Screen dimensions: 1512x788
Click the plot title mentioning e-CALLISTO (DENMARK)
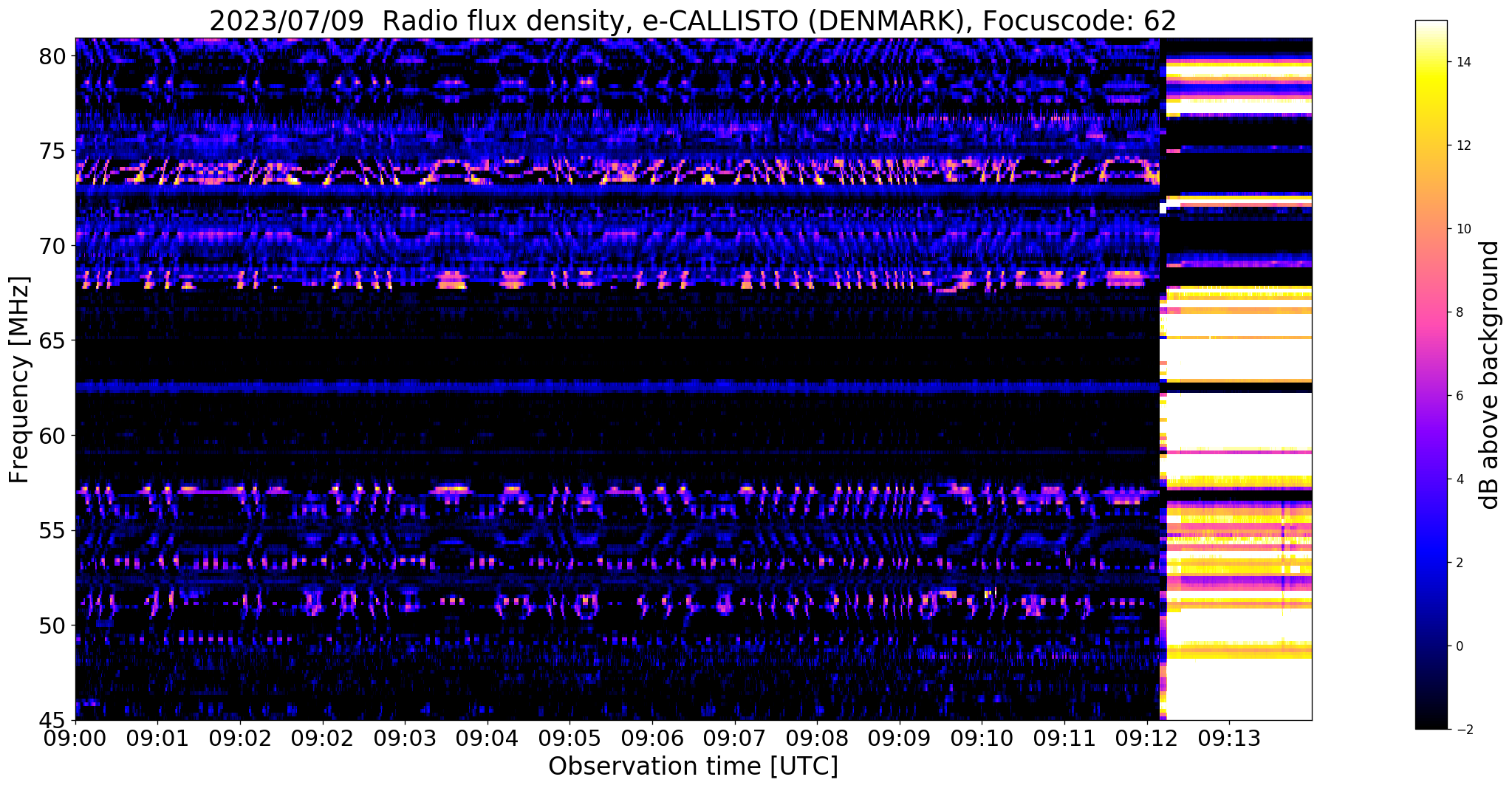tap(693, 21)
